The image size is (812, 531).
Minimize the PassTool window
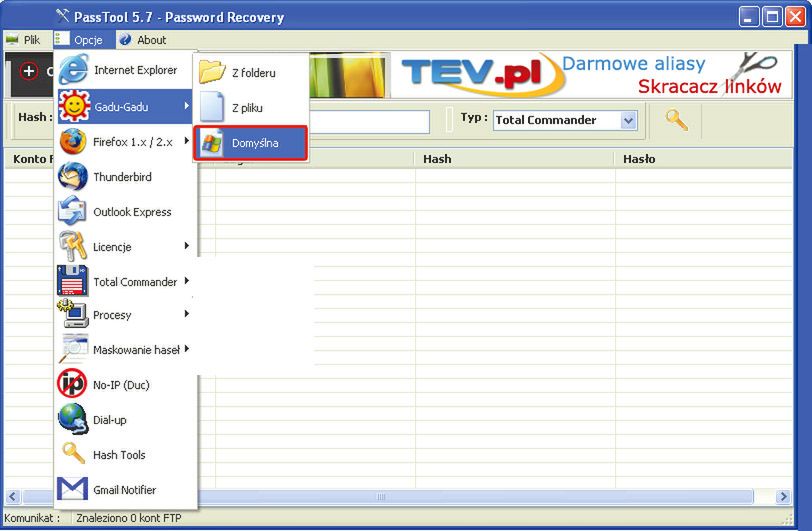coord(748,17)
